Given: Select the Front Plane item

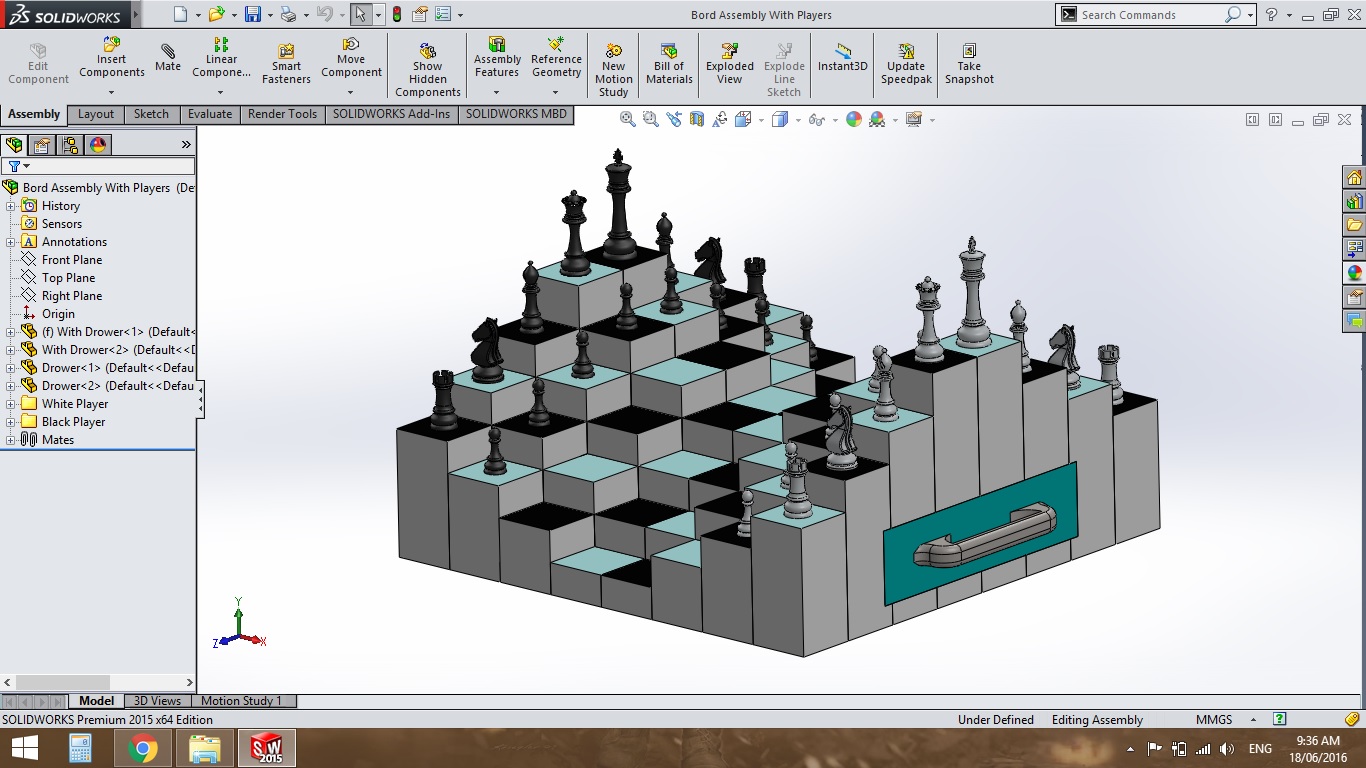Looking at the screenshot, I should point(72,260).
